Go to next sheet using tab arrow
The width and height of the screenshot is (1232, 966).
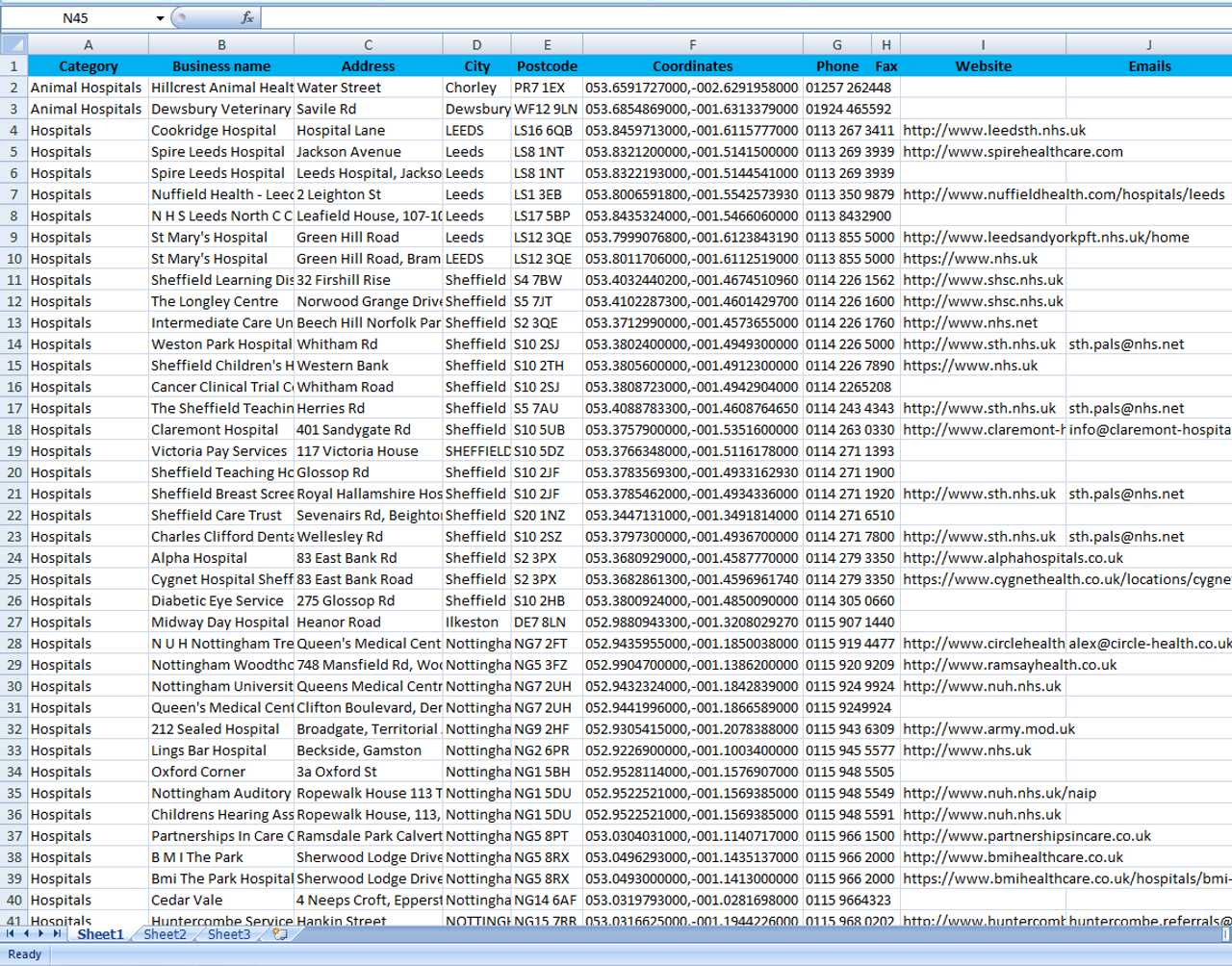pyautogui.click(x=41, y=934)
